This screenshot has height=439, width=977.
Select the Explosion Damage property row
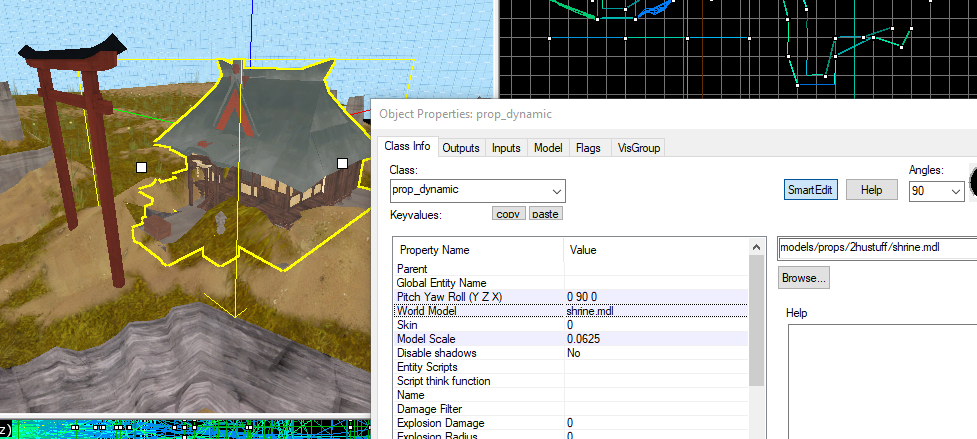[x=571, y=423]
